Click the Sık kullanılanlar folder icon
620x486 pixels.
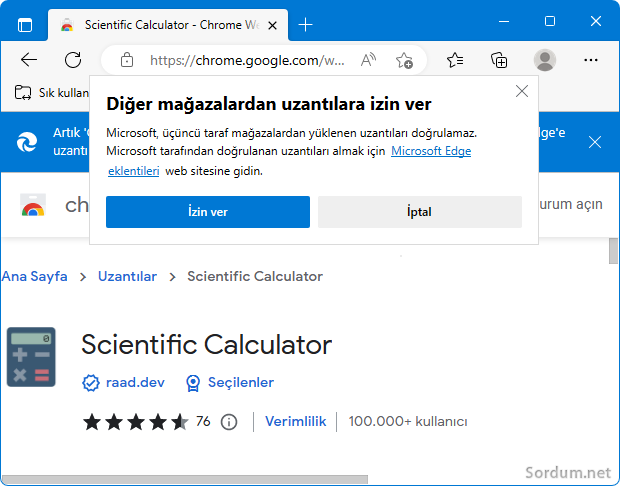pyautogui.click(x=23, y=93)
